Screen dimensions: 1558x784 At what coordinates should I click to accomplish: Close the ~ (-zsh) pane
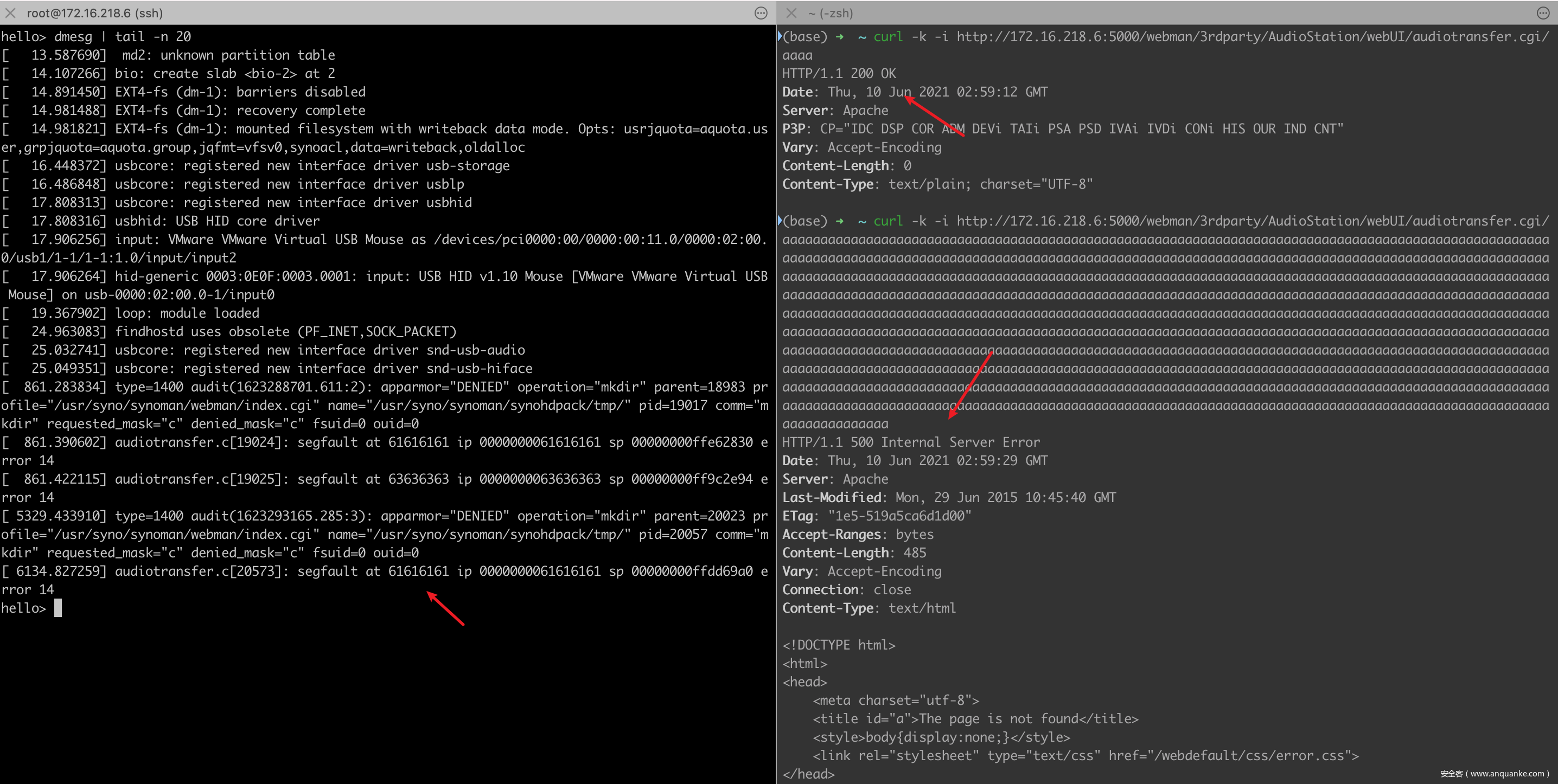791,12
